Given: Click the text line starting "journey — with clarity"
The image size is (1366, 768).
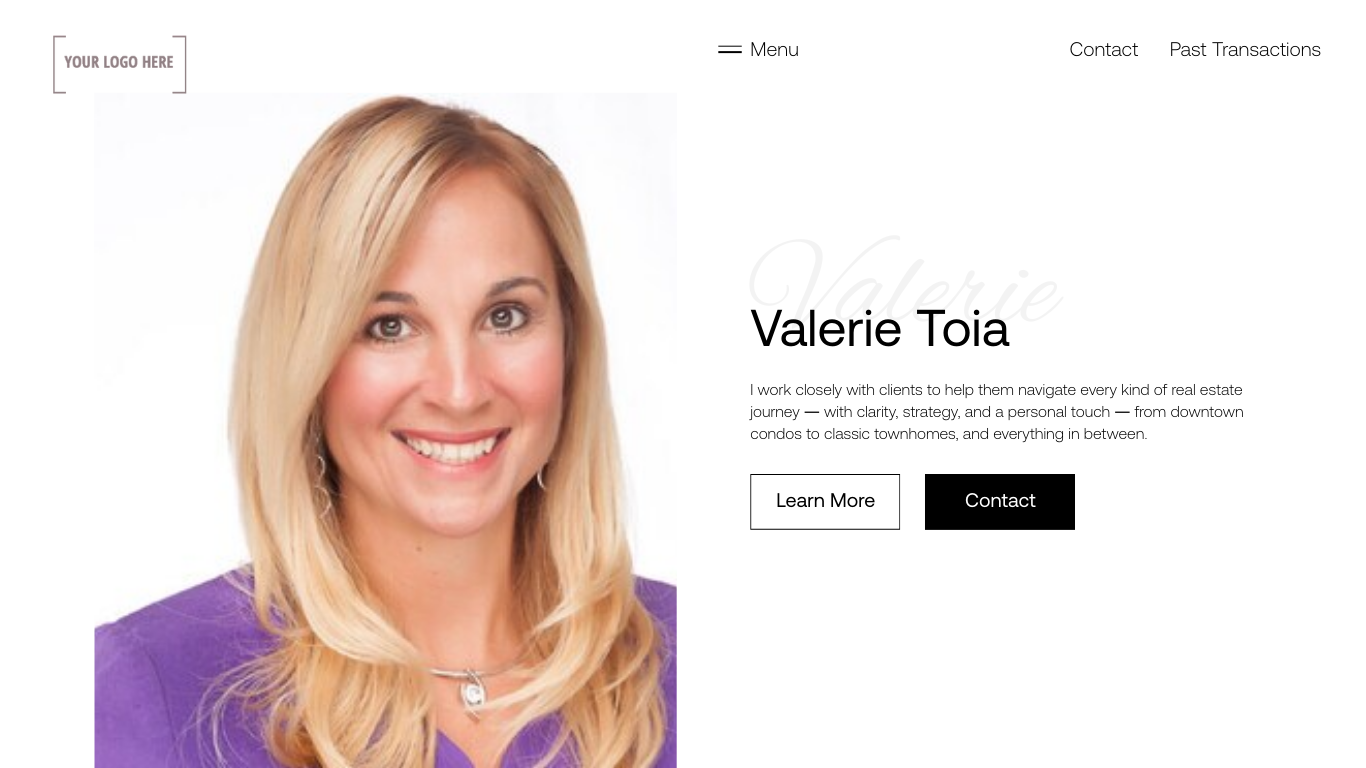Looking at the screenshot, I should [x=997, y=412].
